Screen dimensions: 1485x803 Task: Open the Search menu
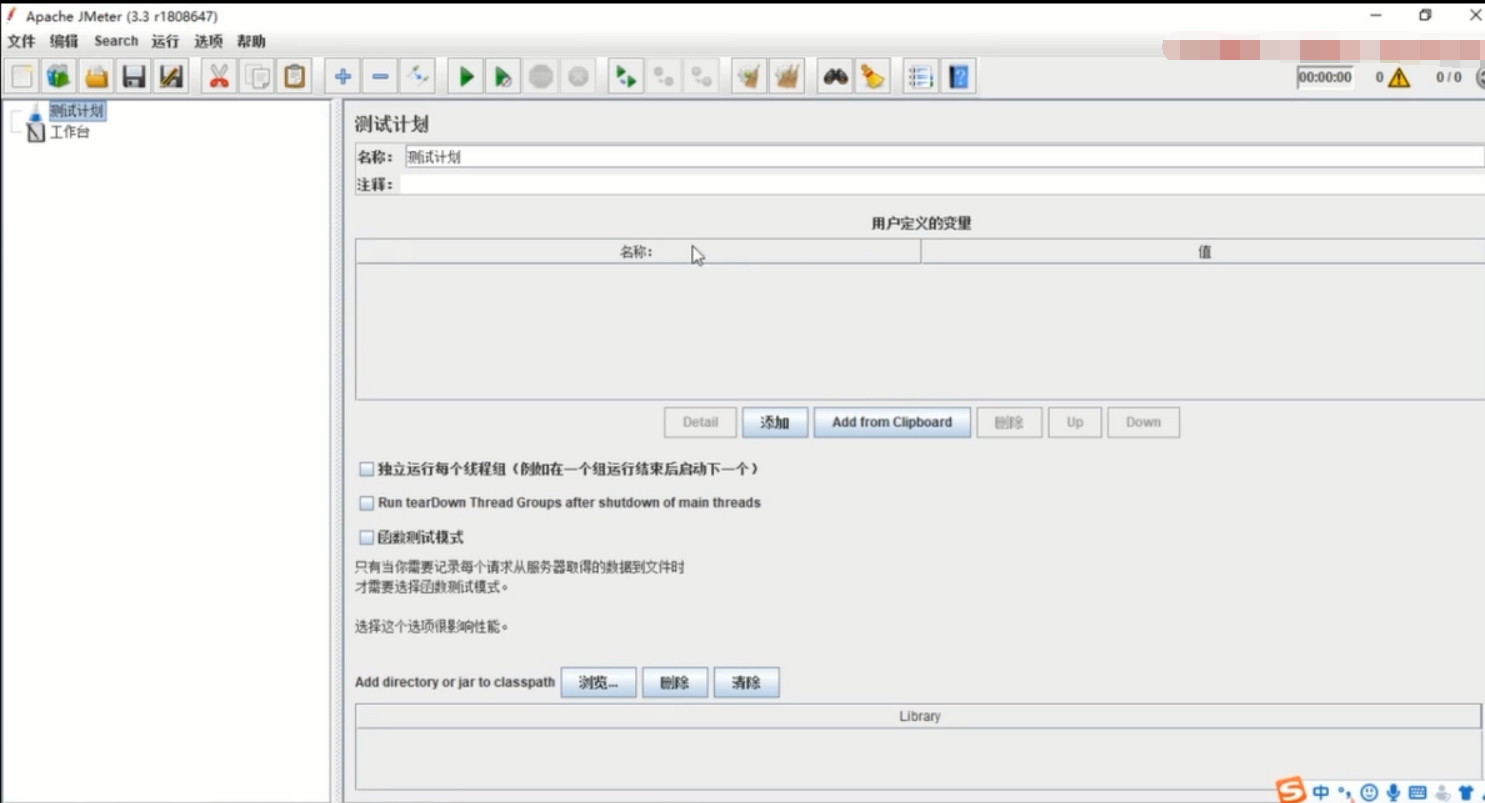click(x=116, y=41)
